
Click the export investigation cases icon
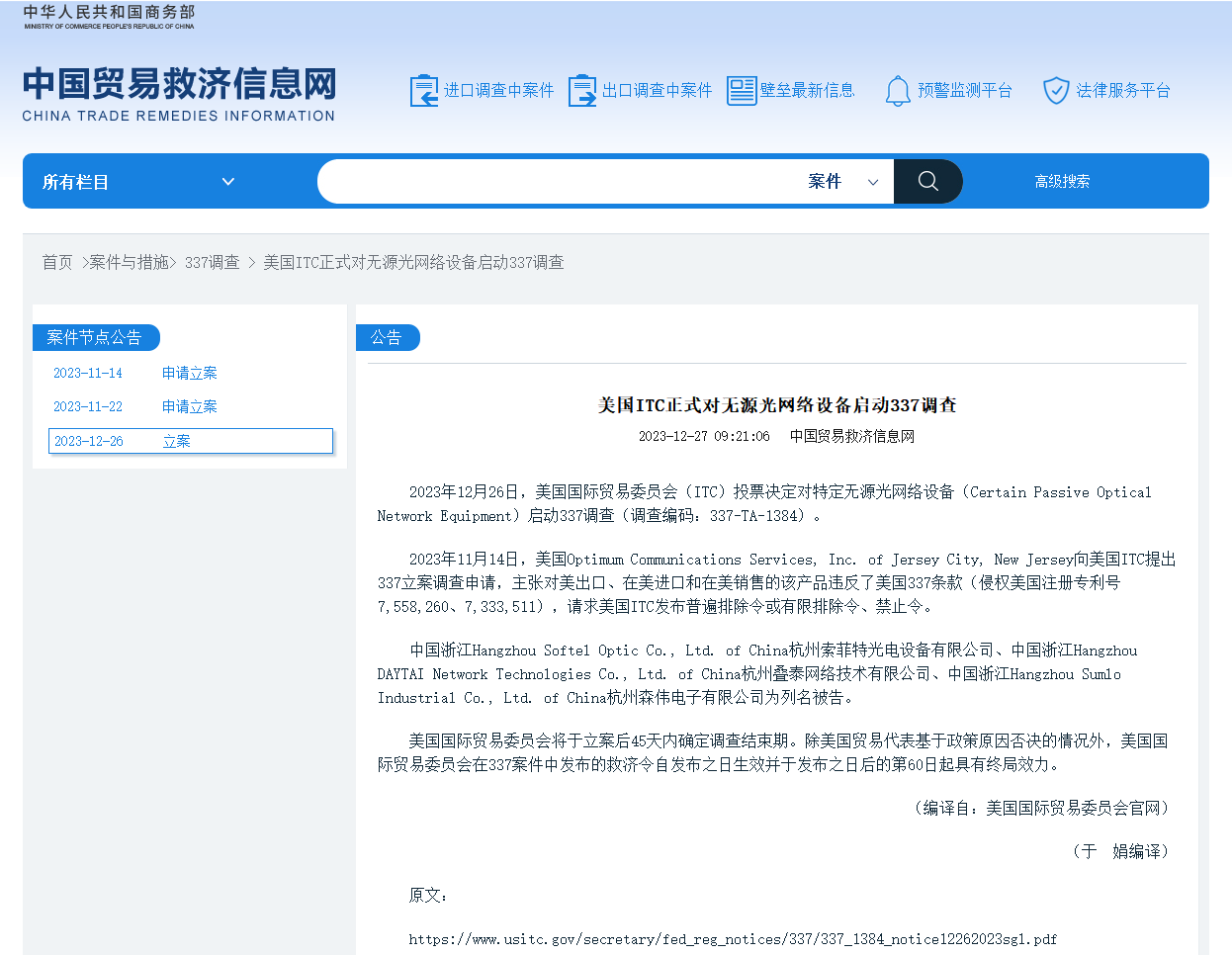click(582, 90)
